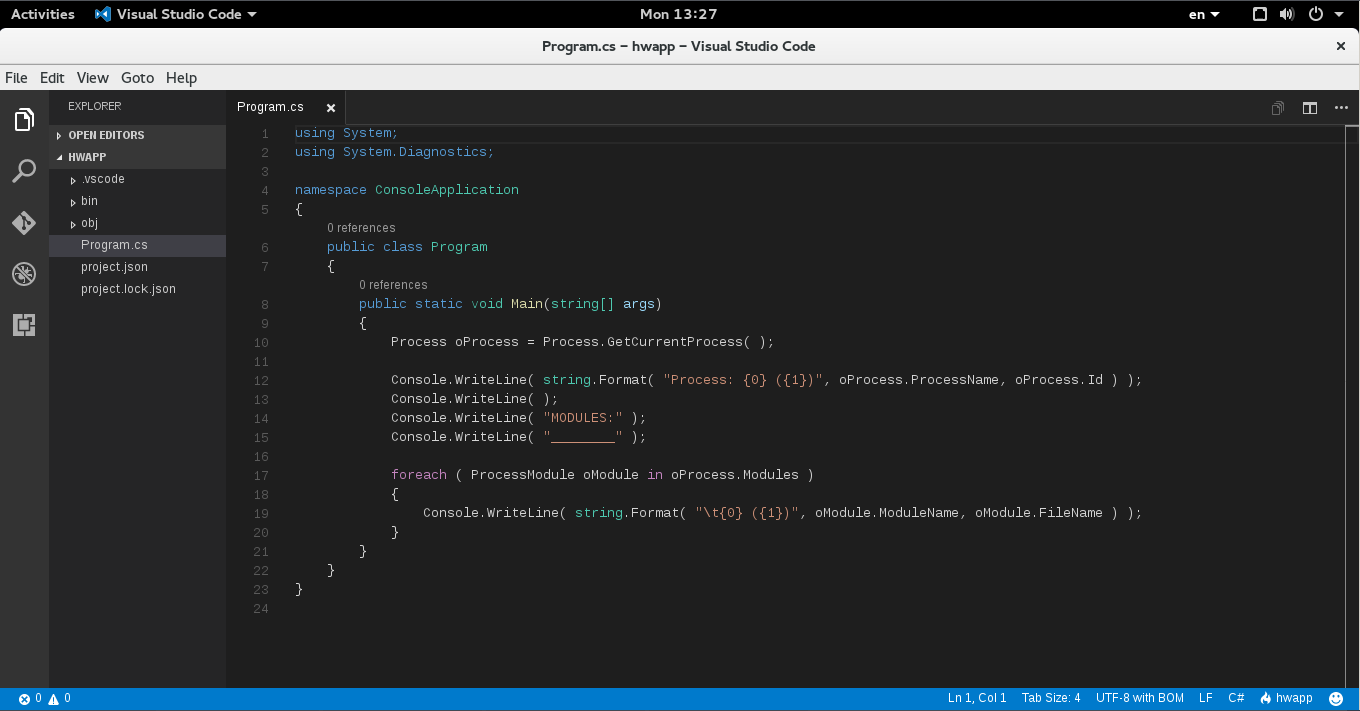The width and height of the screenshot is (1360, 711).
Task: Click the open changes icon in editor toolbar
Action: tap(1278, 108)
